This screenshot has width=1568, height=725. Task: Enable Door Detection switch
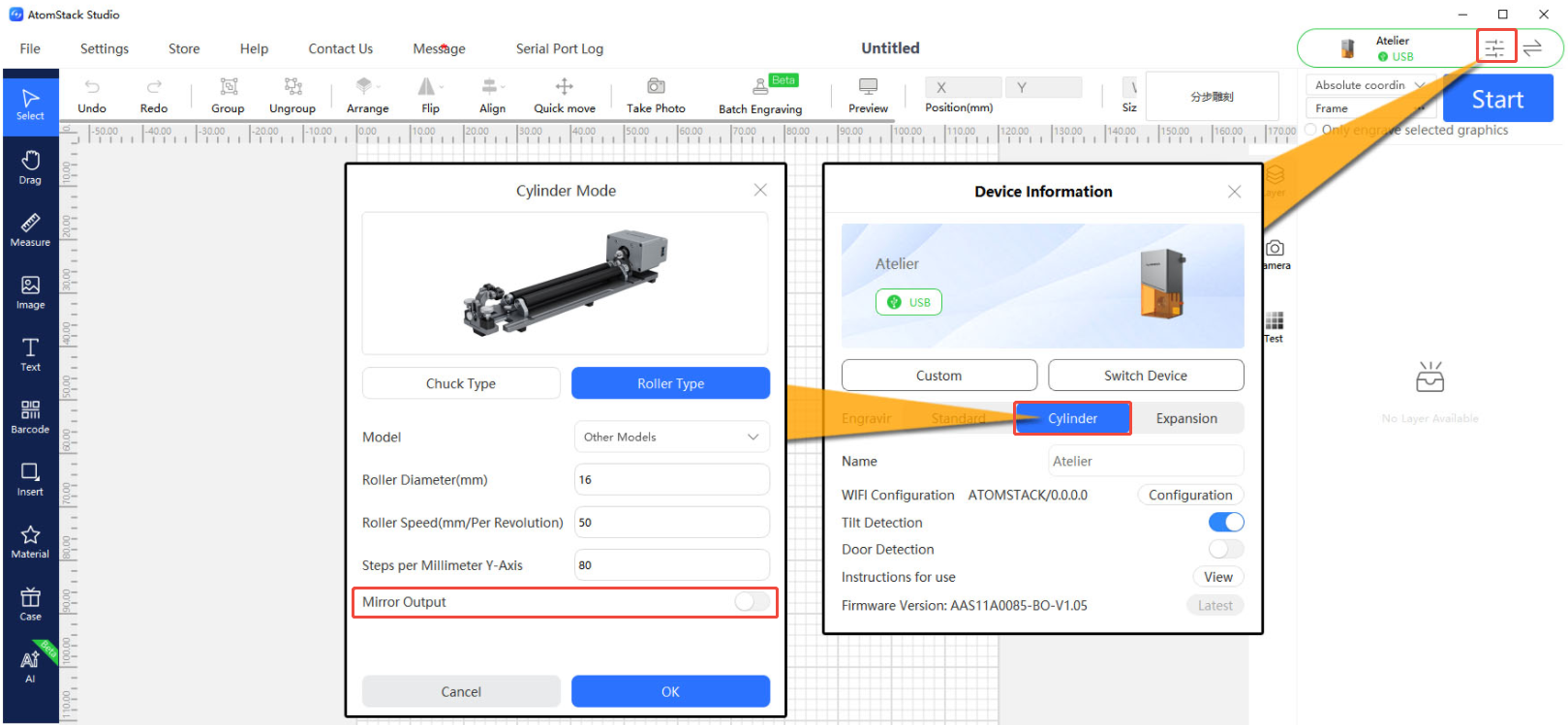pyautogui.click(x=1226, y=550)
